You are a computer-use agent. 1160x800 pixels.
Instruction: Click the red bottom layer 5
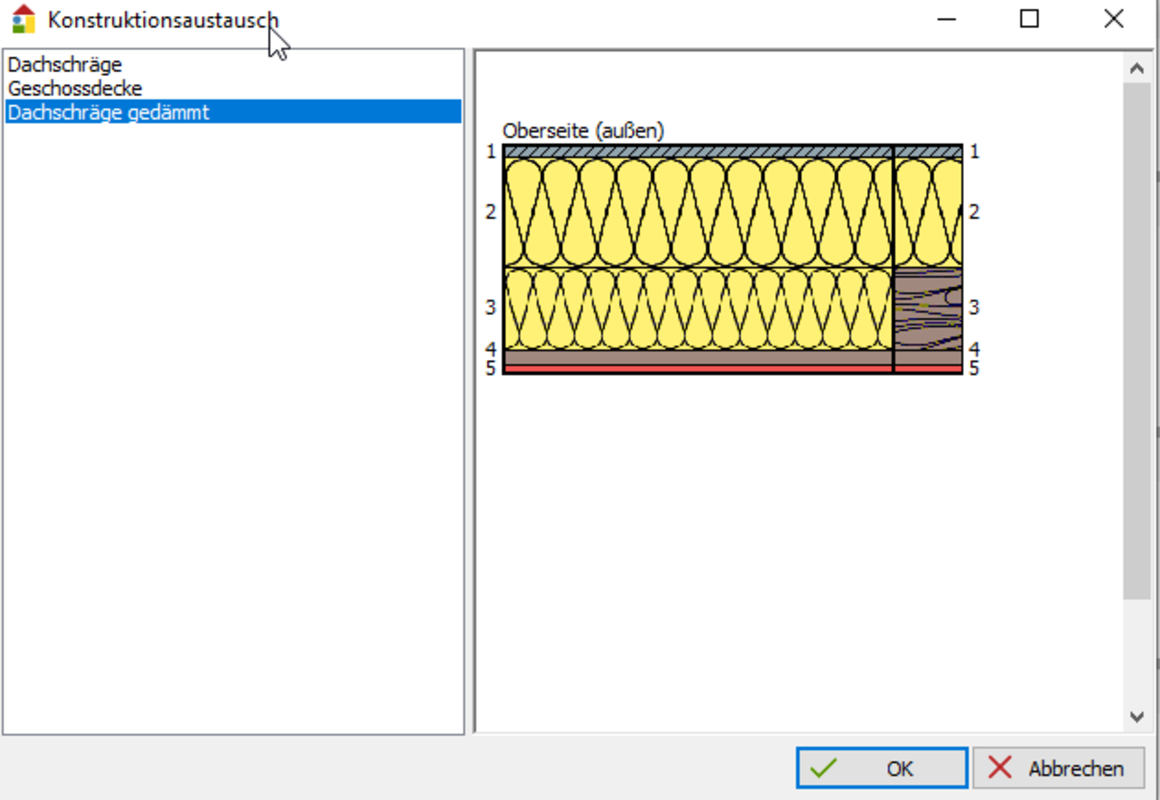(x=697, y=369)
